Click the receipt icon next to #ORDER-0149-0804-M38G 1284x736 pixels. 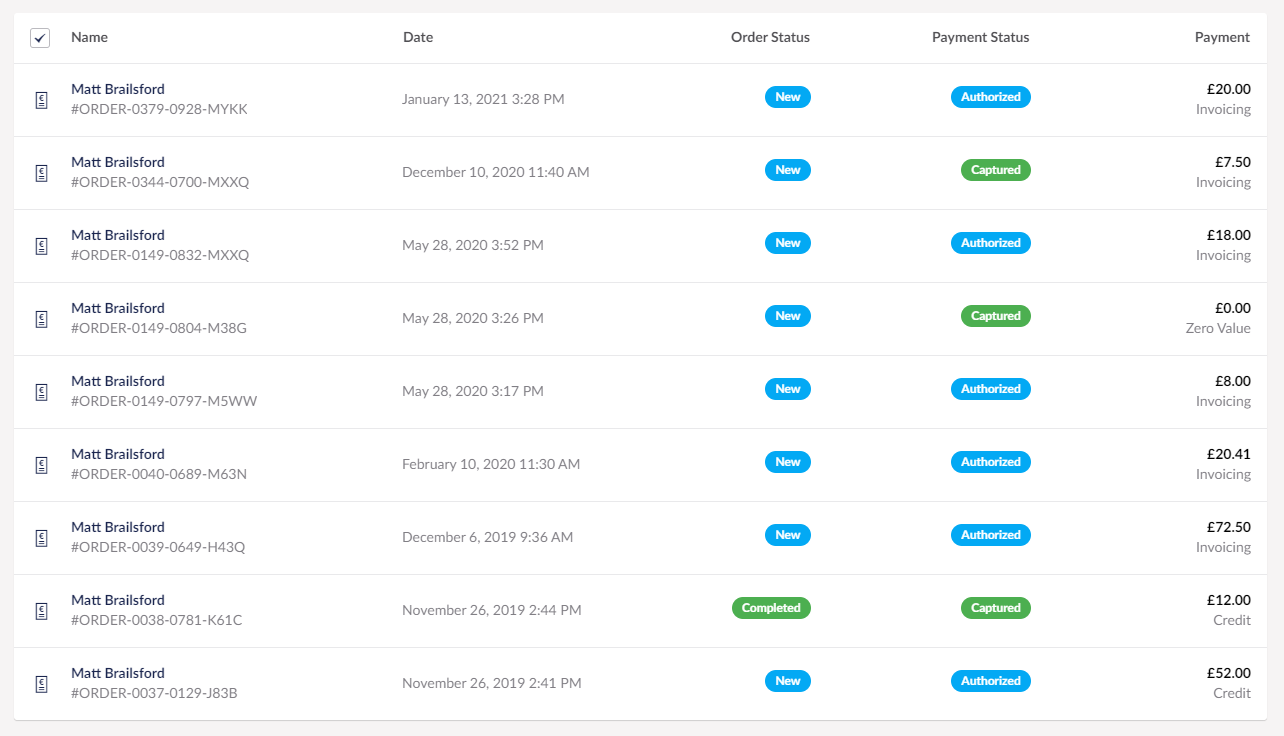tap(41, 318)
